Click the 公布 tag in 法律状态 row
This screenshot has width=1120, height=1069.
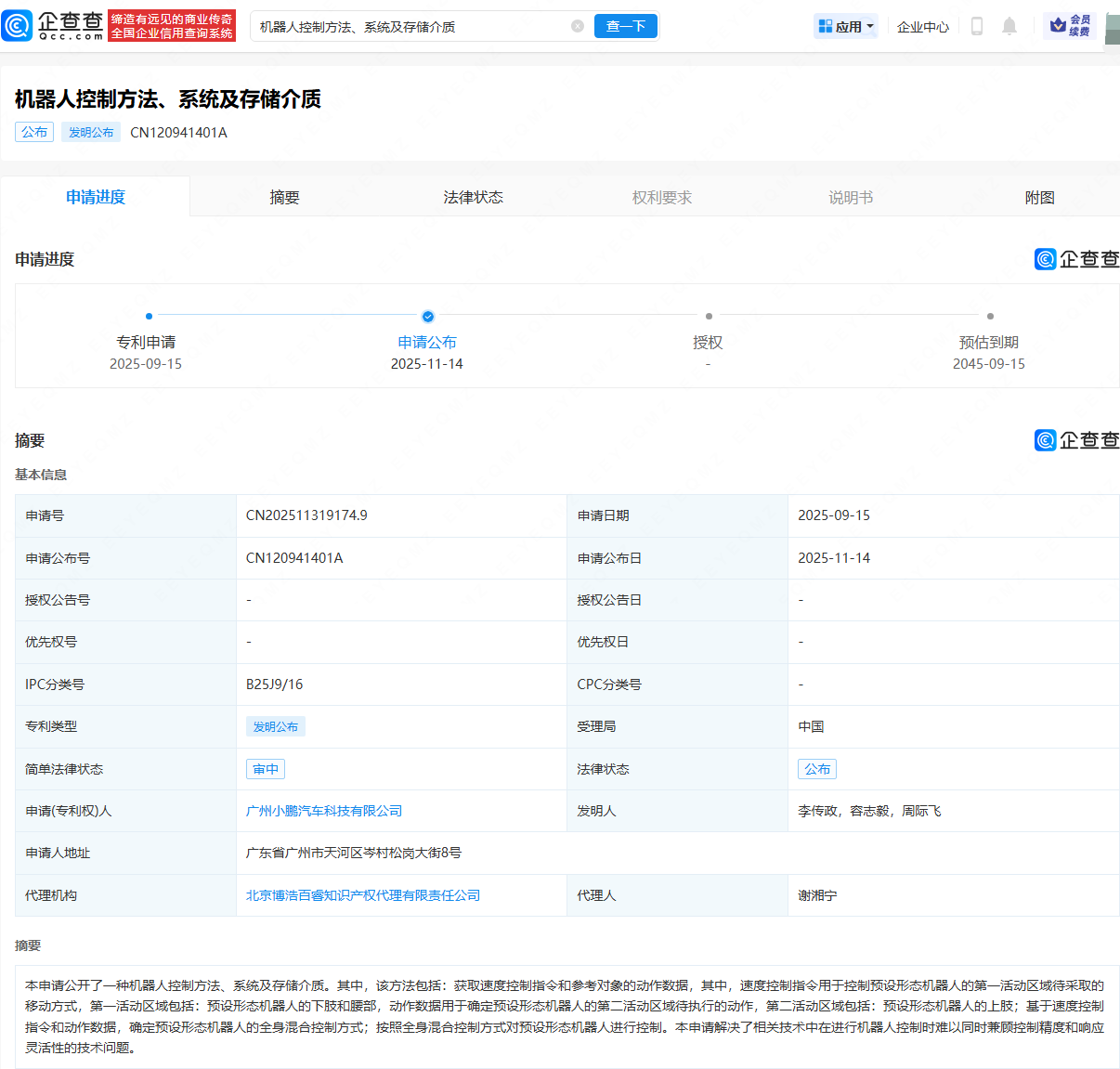coord(817,769)
